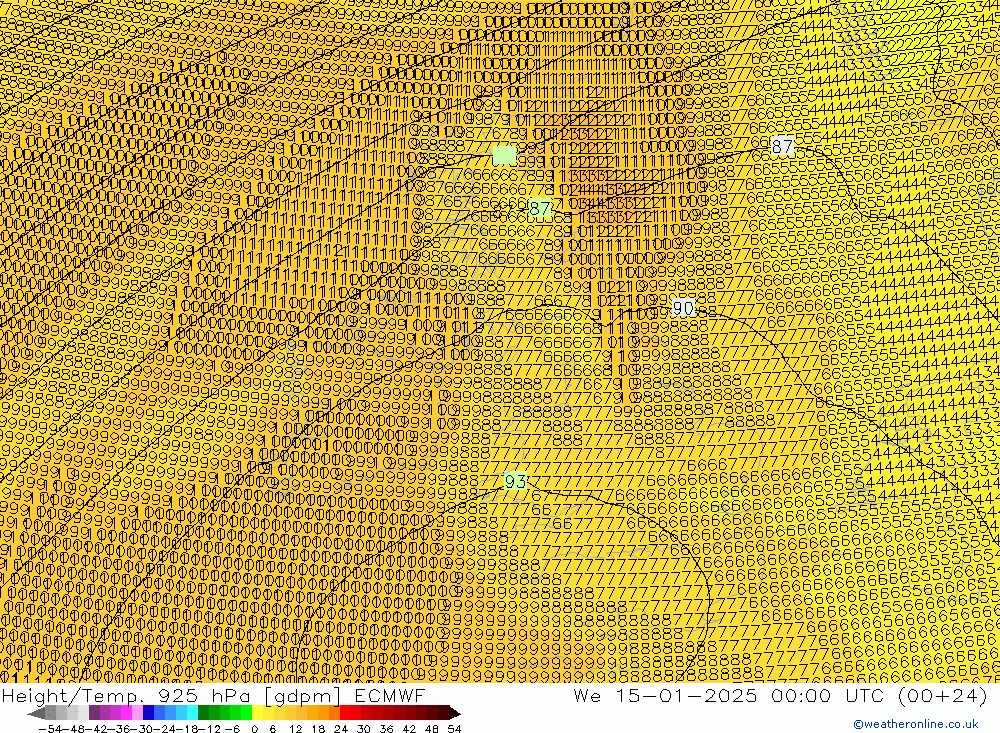1000x733 pixels.
Task: Click the legend's right dark arrow end
Action: click(x=454, y=713)
